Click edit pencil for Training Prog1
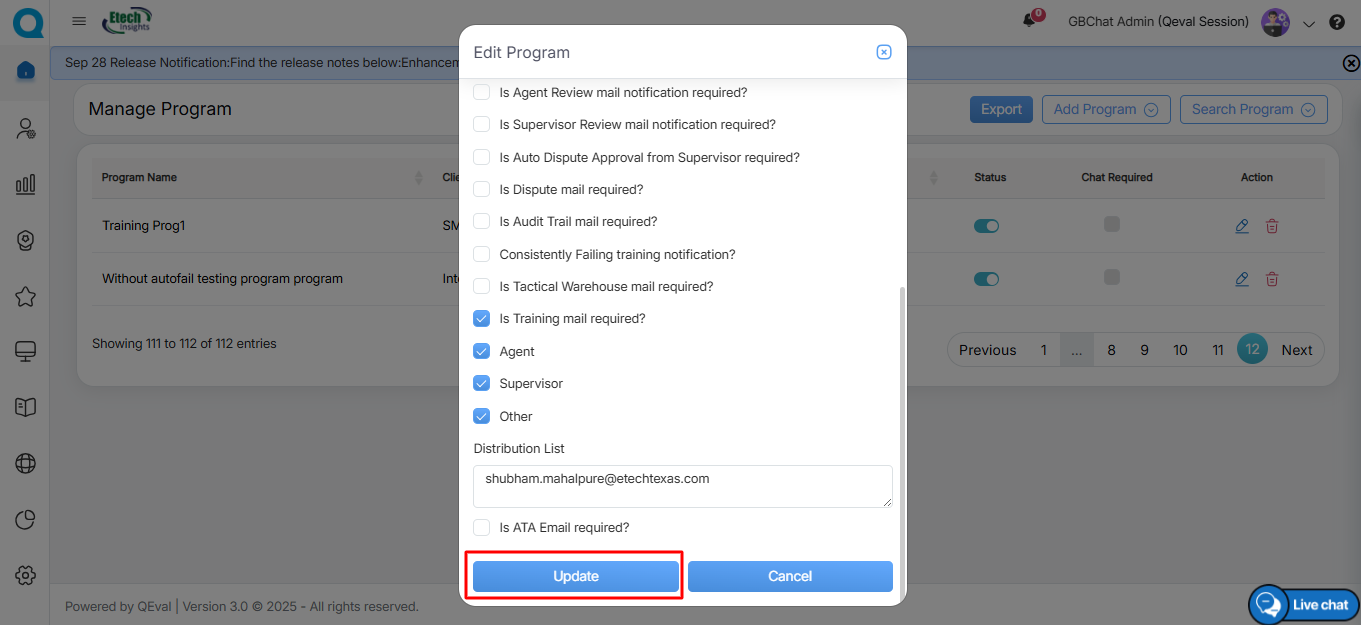The width and height of the screenshot is (1361, 625). click(1242, 226)
